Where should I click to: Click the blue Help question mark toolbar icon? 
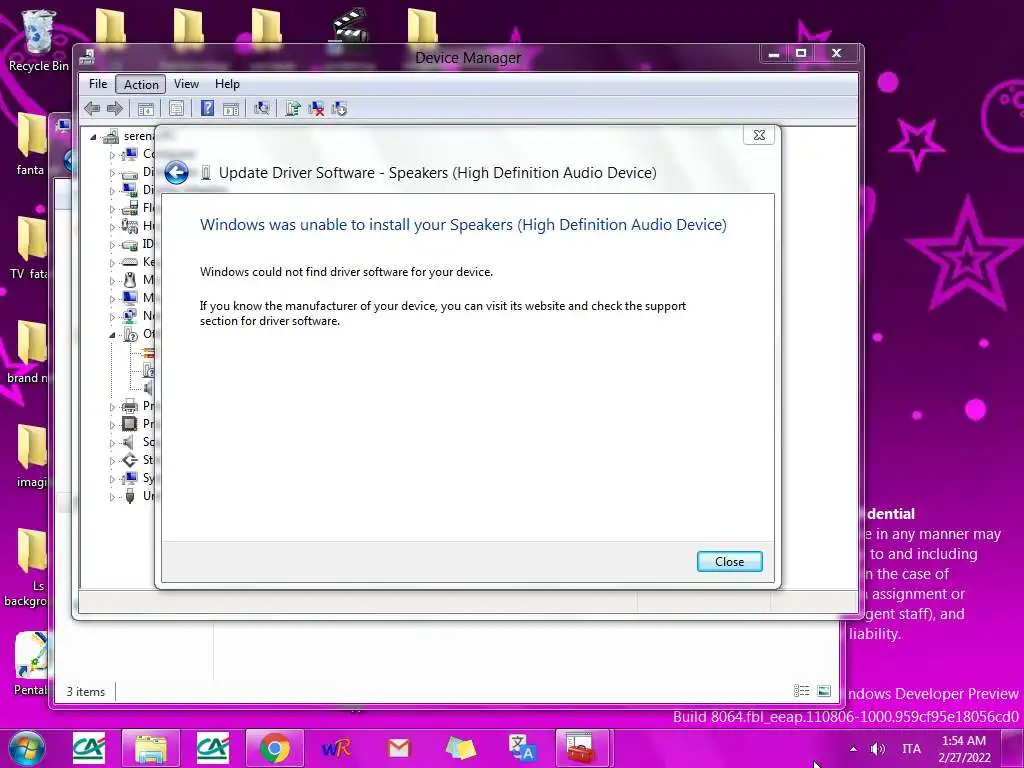207,108
